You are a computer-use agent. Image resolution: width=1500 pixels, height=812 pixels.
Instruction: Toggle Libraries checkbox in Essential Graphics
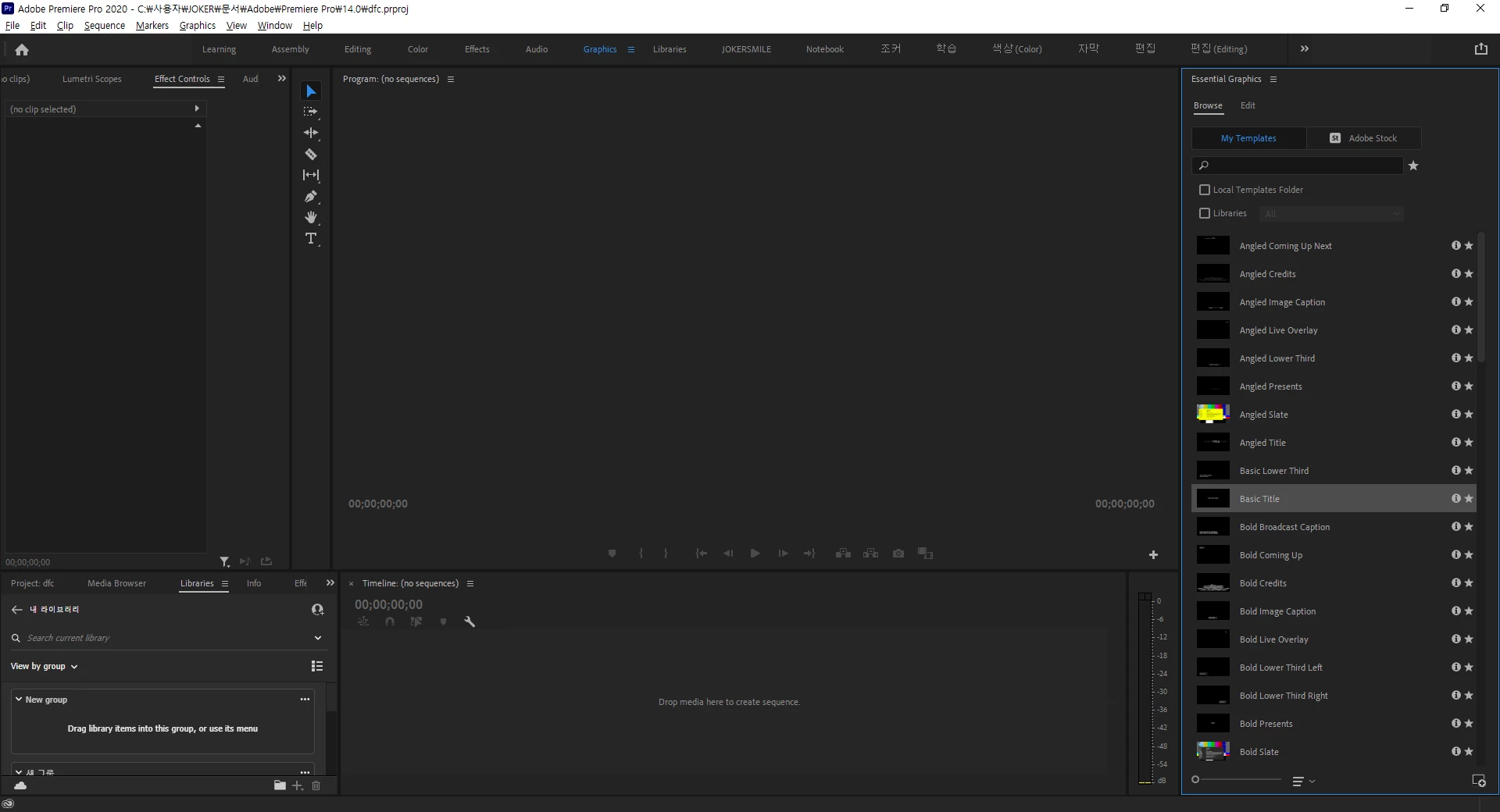coord(1205,213)
